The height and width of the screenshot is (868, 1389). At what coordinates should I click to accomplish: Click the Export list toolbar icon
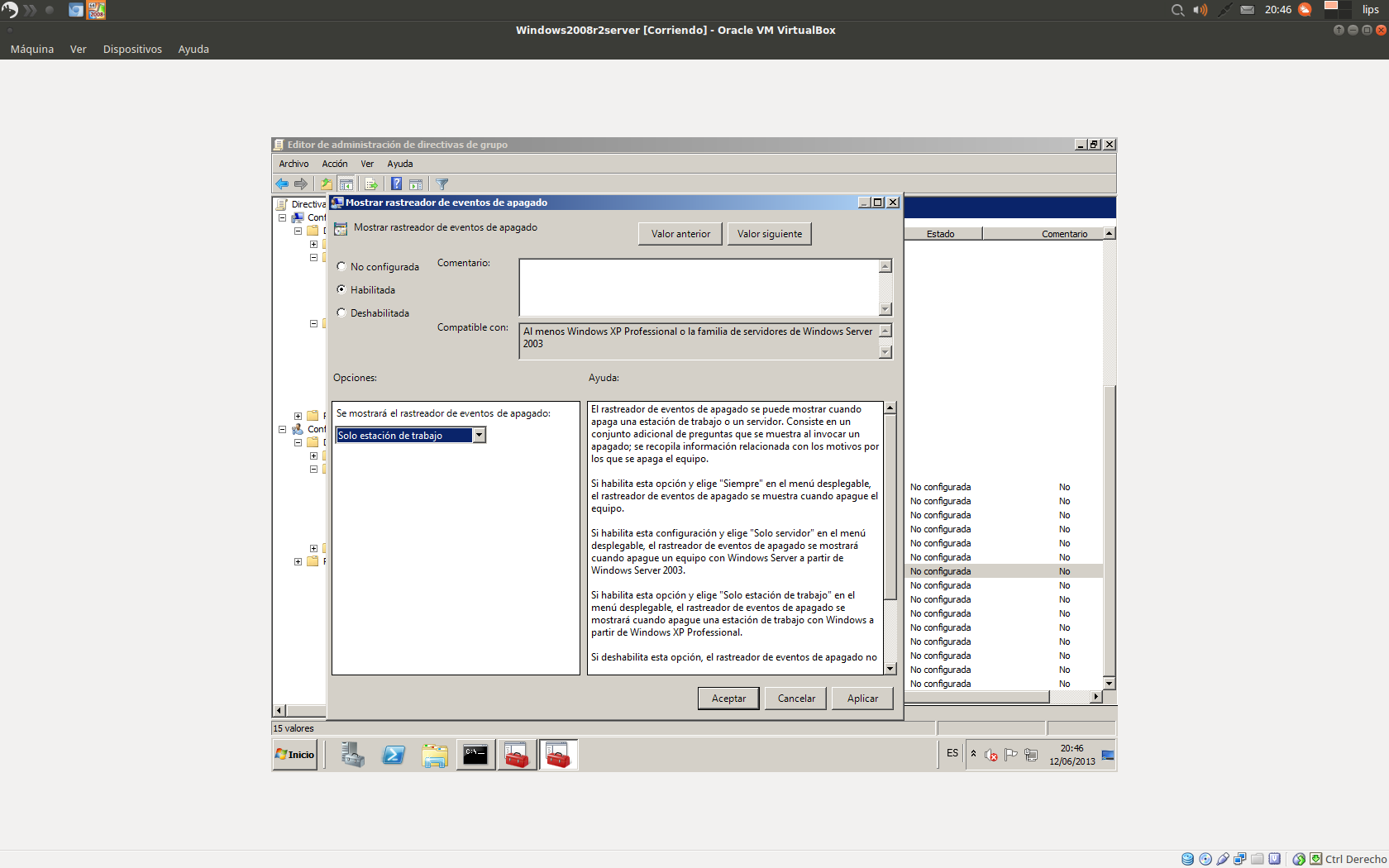(x=370, y=184)
